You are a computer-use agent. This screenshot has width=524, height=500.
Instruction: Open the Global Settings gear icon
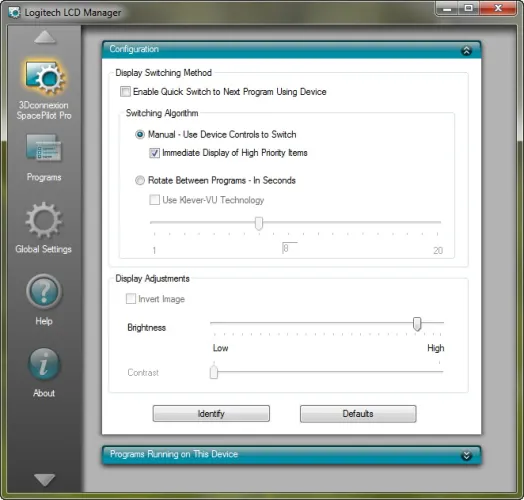pyautogui.click(x=44, y=220)
